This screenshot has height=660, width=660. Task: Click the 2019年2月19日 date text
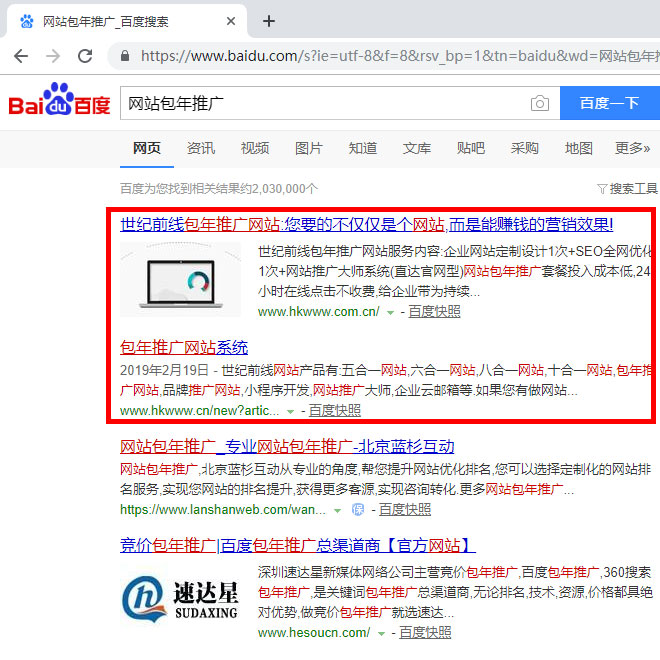[164, 370]
